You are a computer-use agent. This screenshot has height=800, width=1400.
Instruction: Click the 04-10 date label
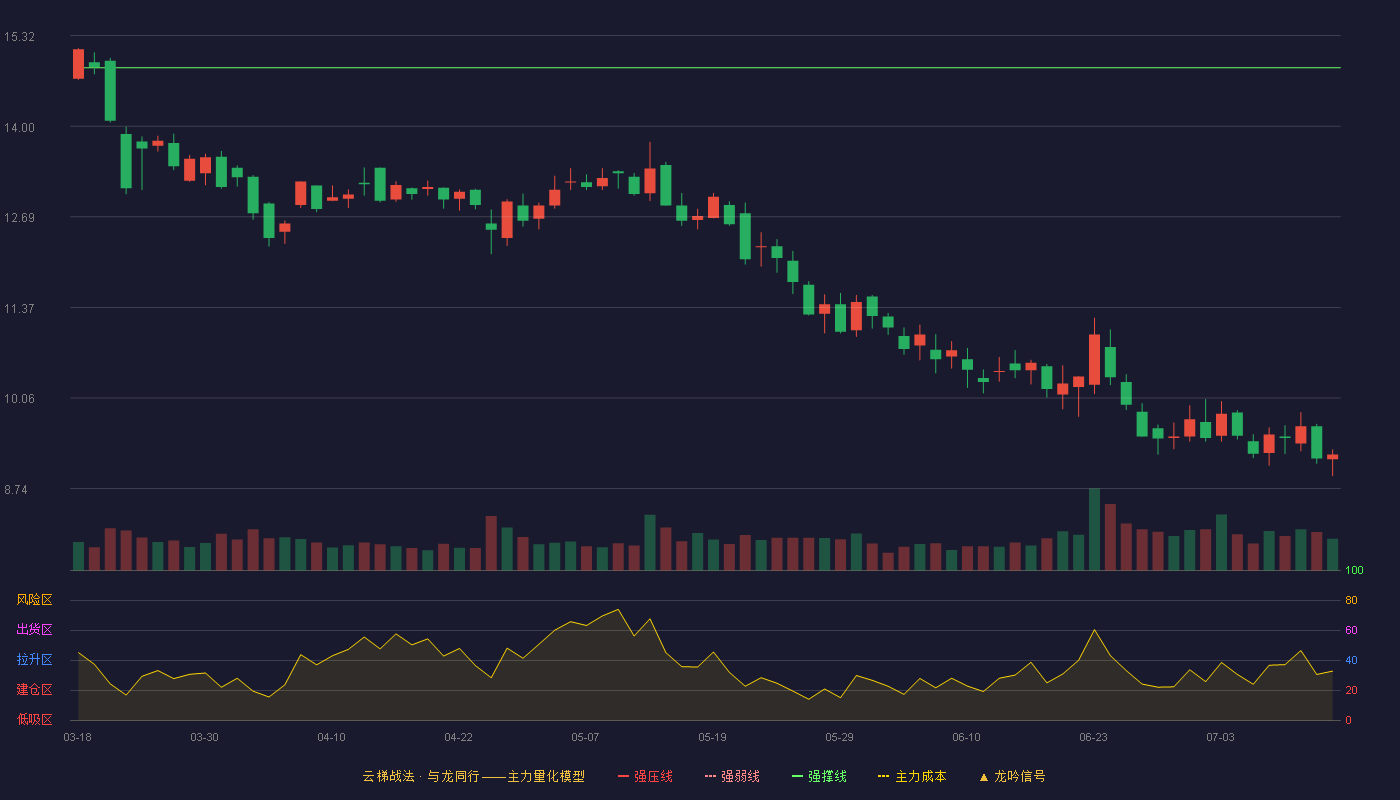coord(331,737)
